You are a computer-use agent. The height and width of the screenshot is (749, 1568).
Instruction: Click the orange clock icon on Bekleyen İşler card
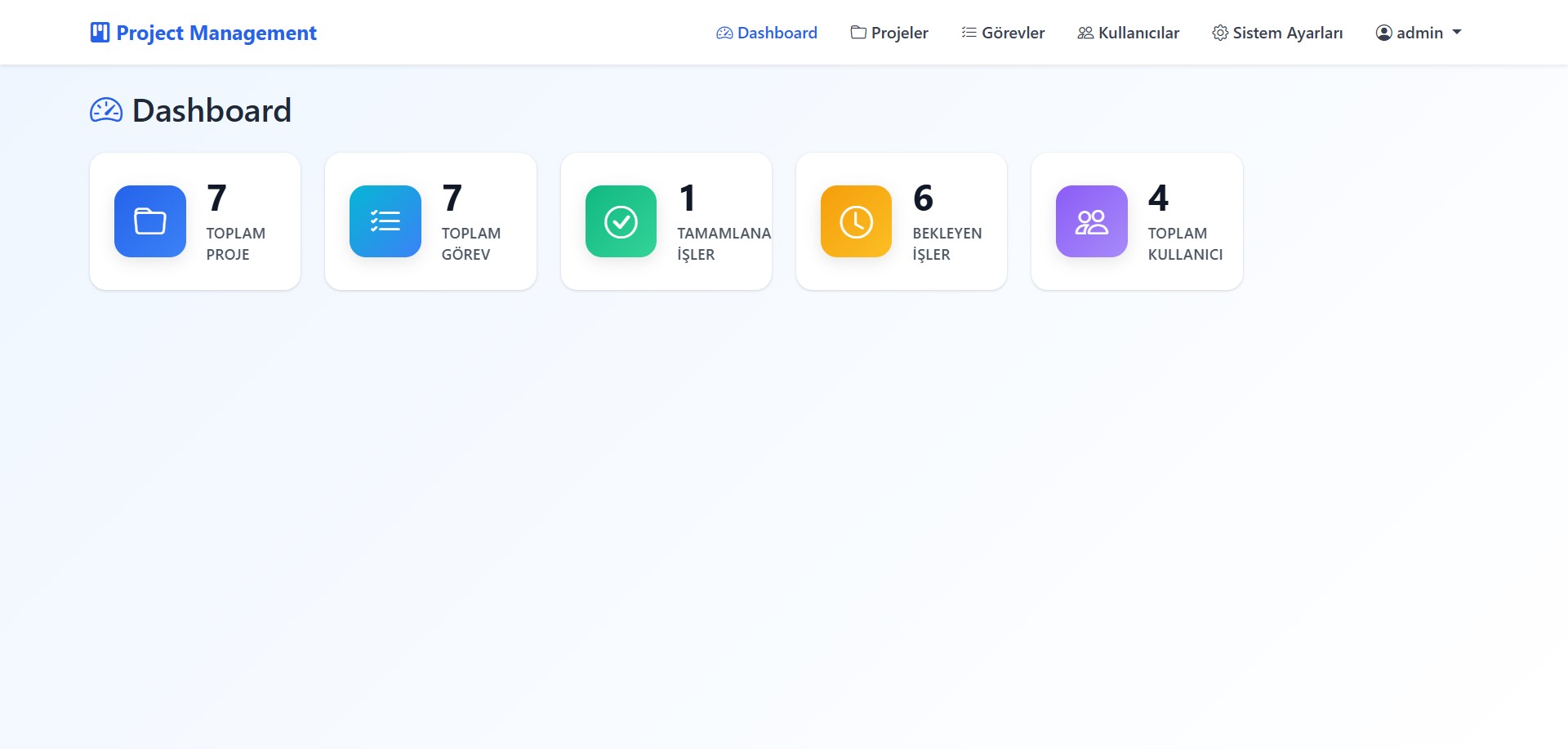856,221
